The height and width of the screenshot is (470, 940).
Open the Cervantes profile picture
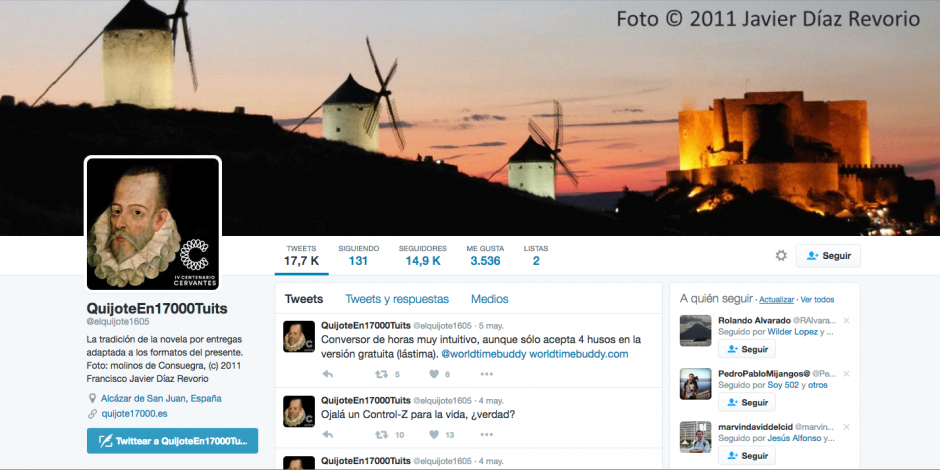[x=153, y=224]
